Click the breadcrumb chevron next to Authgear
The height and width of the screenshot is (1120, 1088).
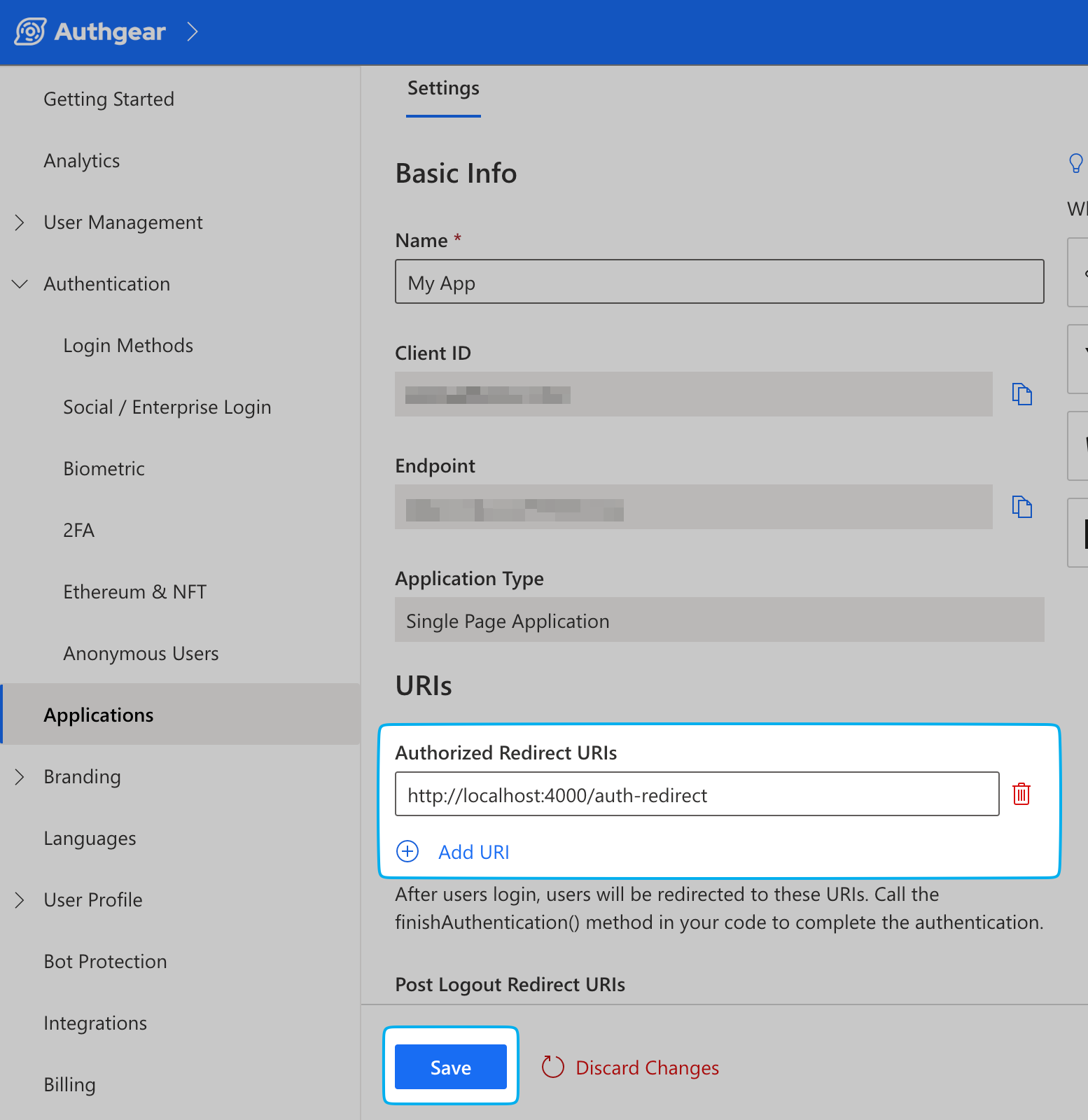193,31
